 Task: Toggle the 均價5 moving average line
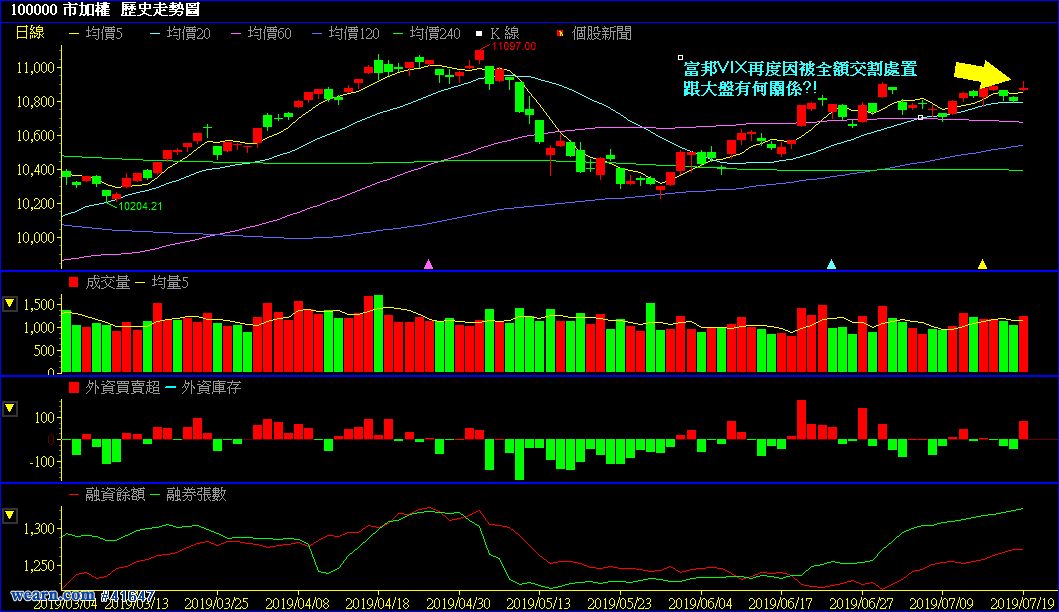click(100, 33)
